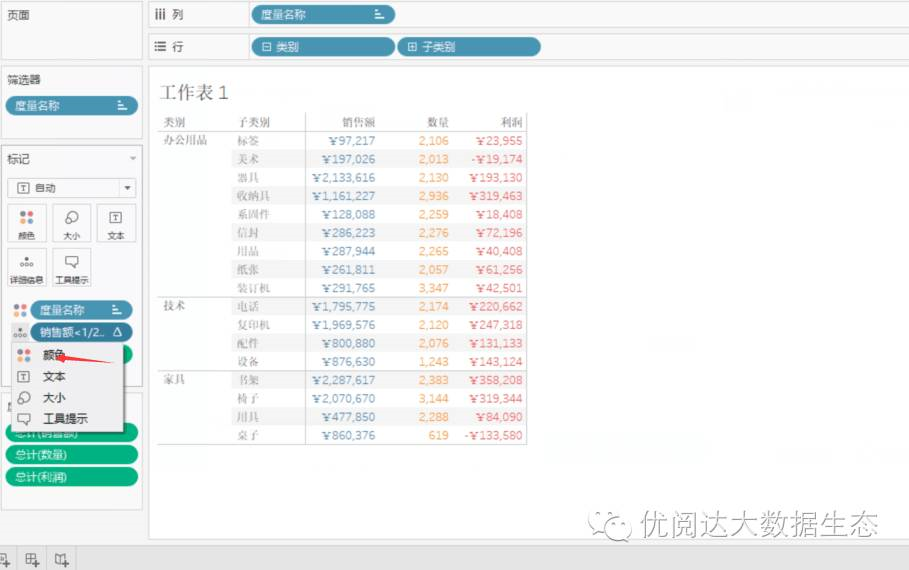Viewport: 909px width, 570px height.
Task: Click the sort icon on columns 度量名称 pill
Action: point(379,14)
